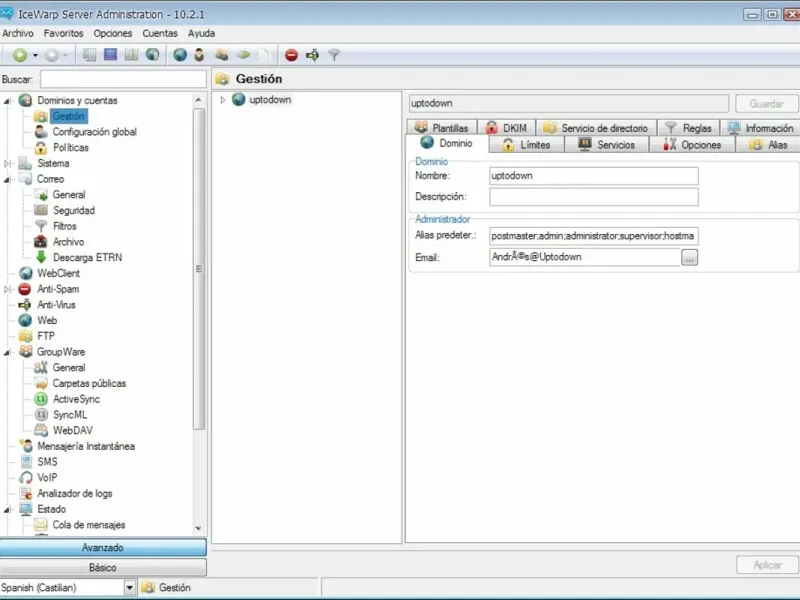Switch to the Plantillas tab

[442, 128]
